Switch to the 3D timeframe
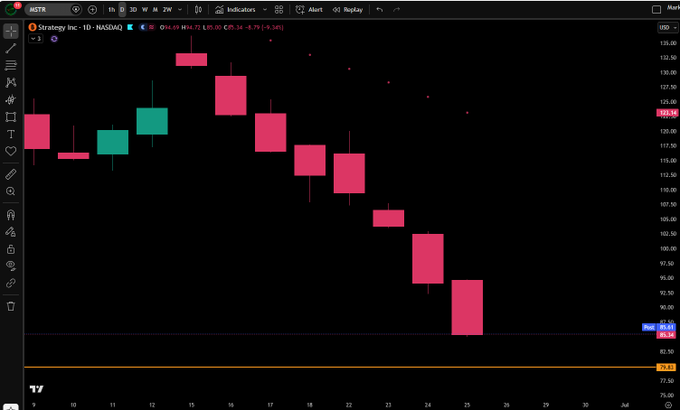This screenshot has height=410, width=680. tap(133, 10)
